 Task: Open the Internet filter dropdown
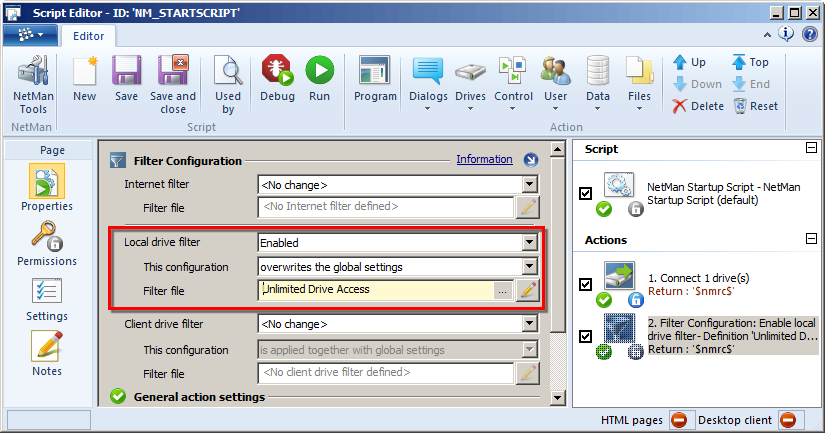pyautogui.click(x=530, y=185)
